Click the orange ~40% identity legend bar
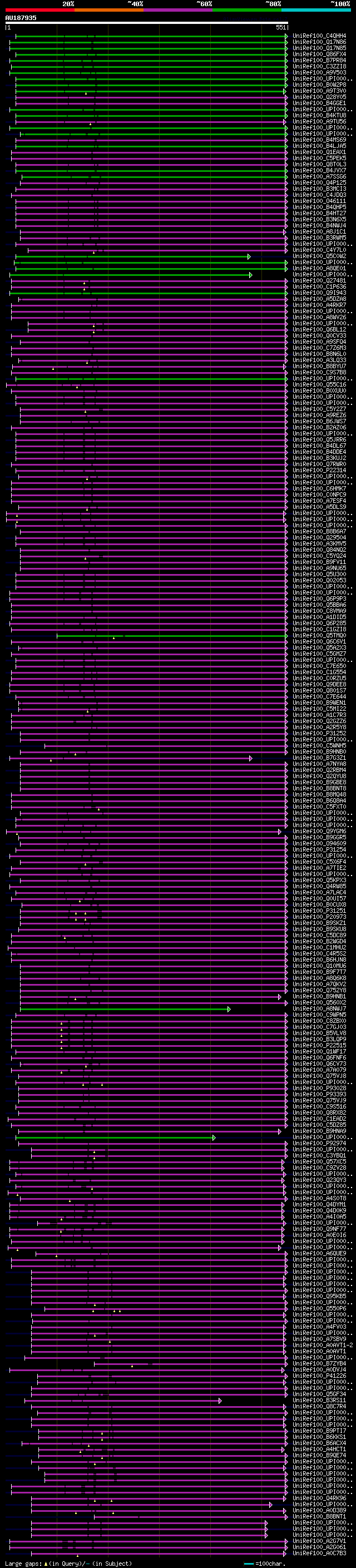 [109, 10]
